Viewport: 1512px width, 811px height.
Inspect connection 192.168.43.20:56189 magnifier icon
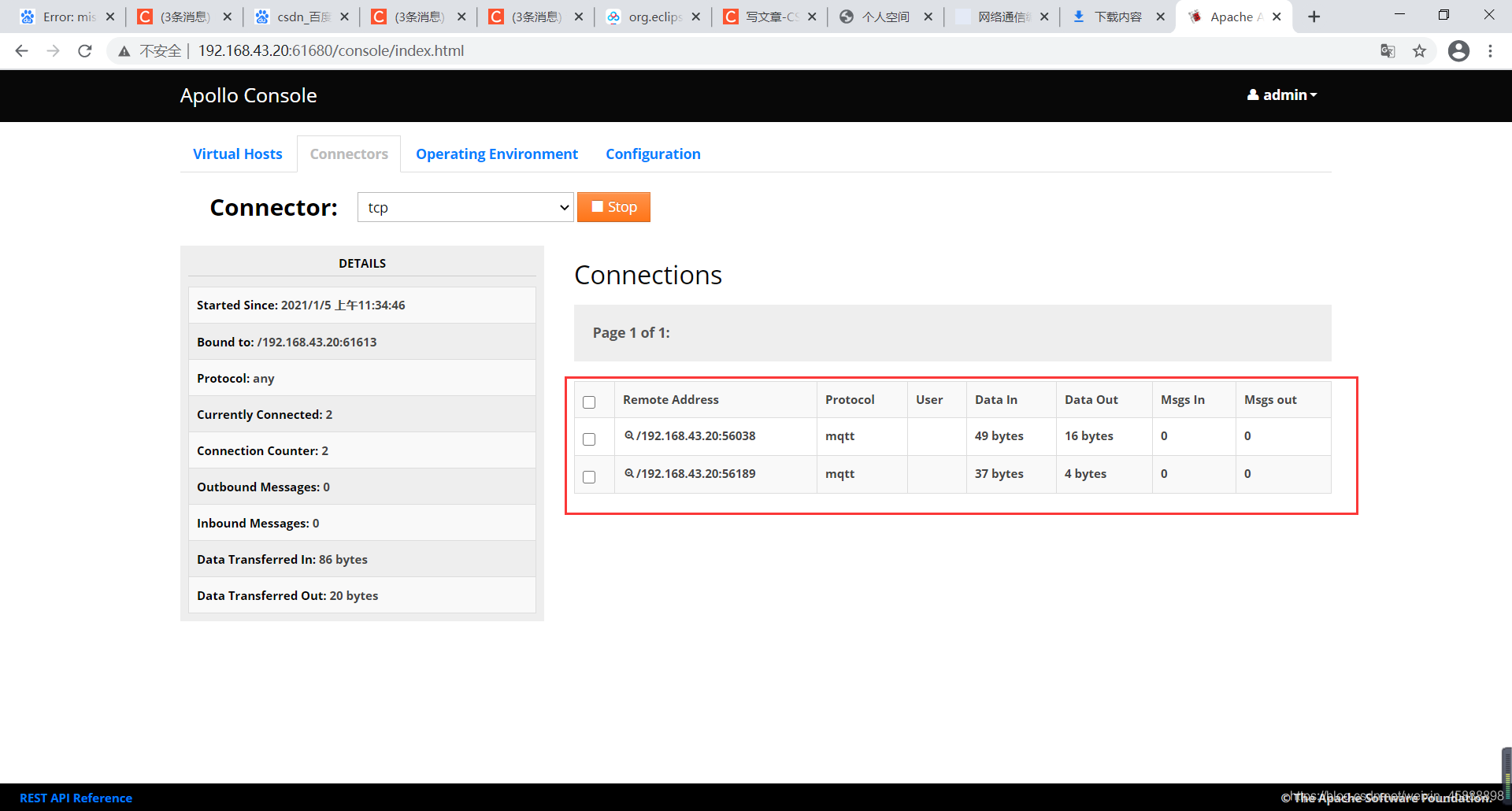(629, 473)
